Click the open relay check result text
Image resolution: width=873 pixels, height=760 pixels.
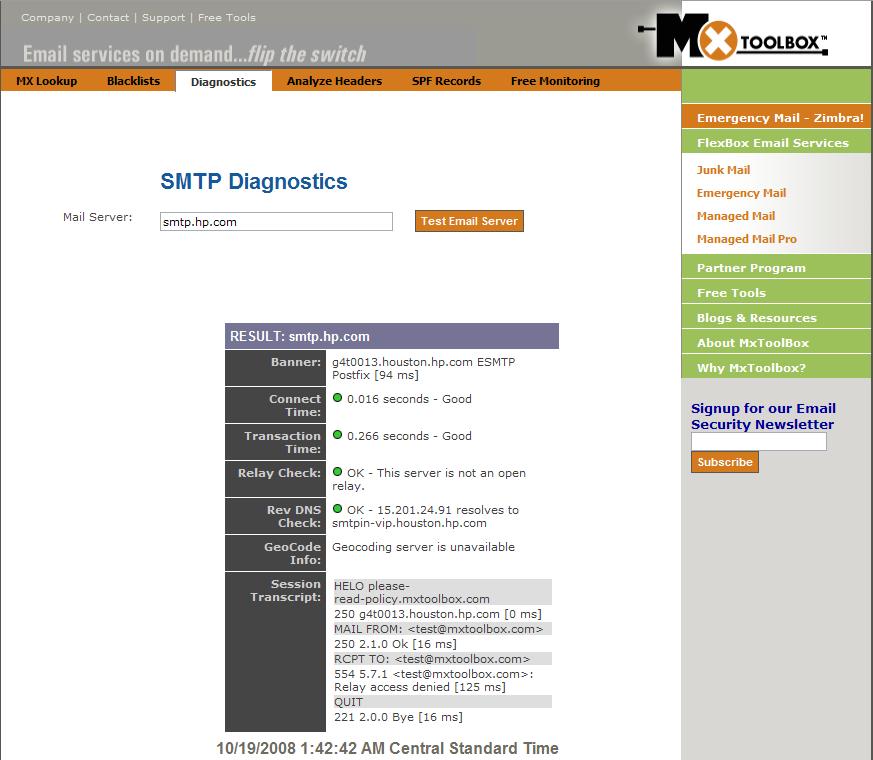429,479
